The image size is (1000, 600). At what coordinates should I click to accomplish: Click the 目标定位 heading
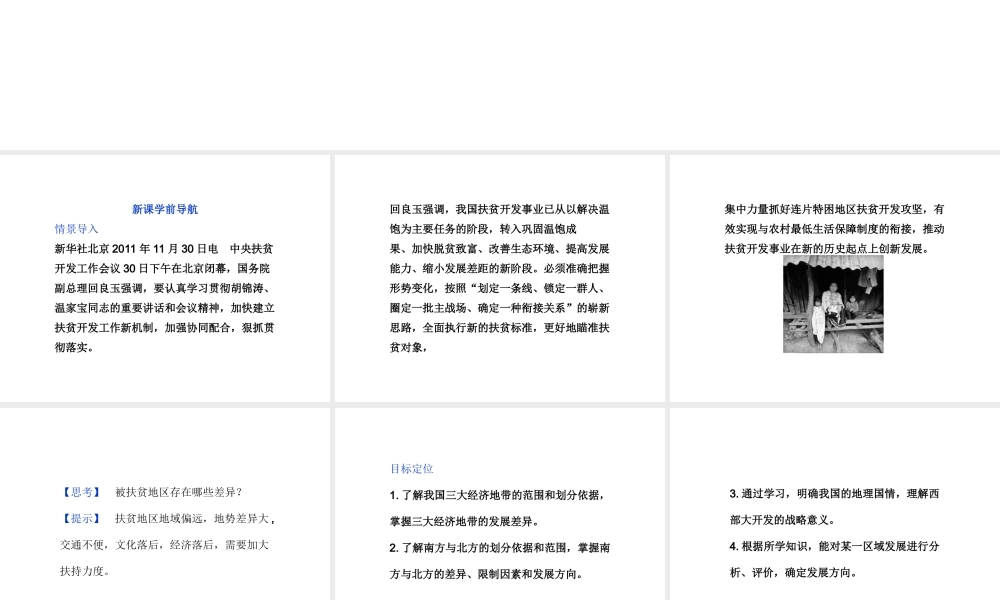click(x=412, y=468)
